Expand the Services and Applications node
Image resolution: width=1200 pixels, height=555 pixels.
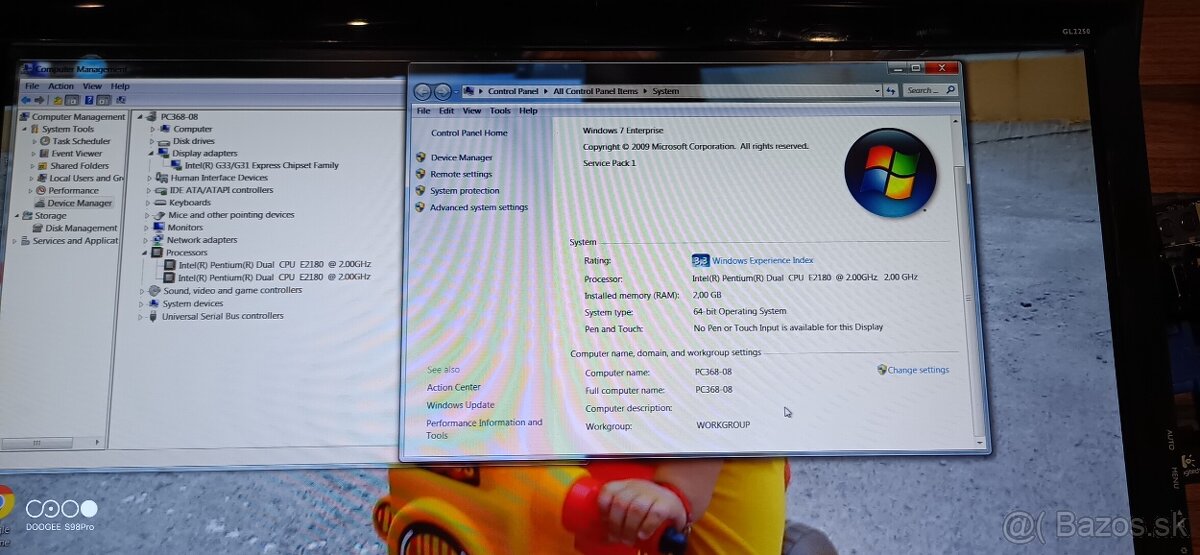pos(14,241)
